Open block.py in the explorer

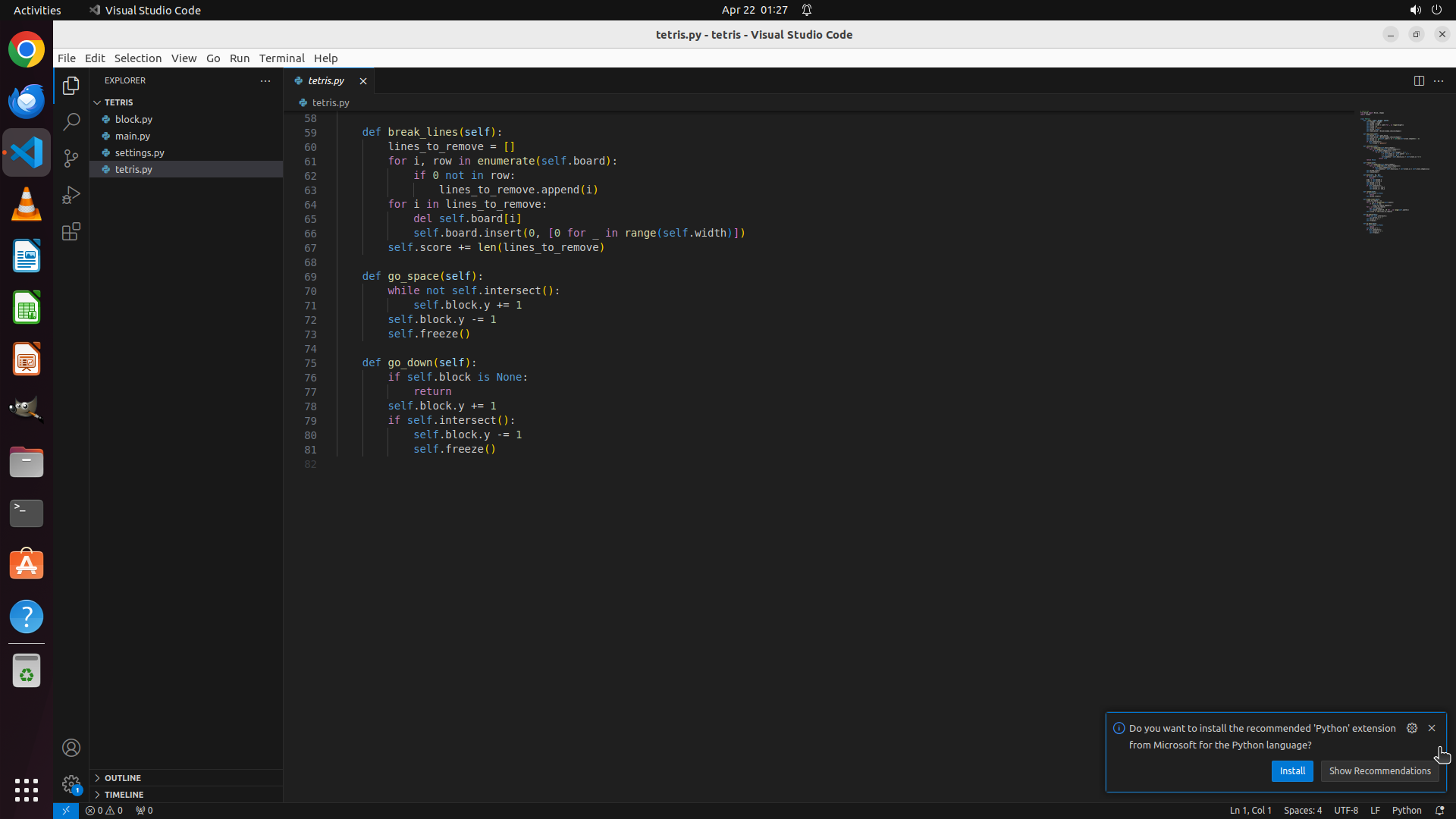pyautogui.click(x=133, y=119)
